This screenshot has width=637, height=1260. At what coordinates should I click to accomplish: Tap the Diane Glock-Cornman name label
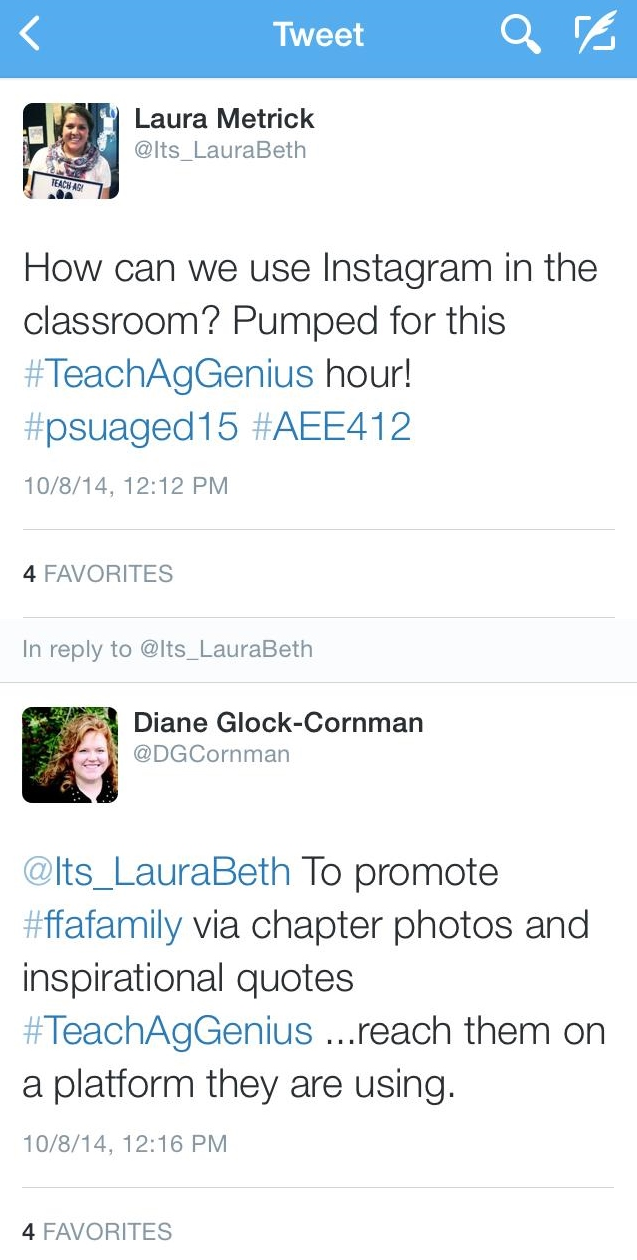point(278,722)
